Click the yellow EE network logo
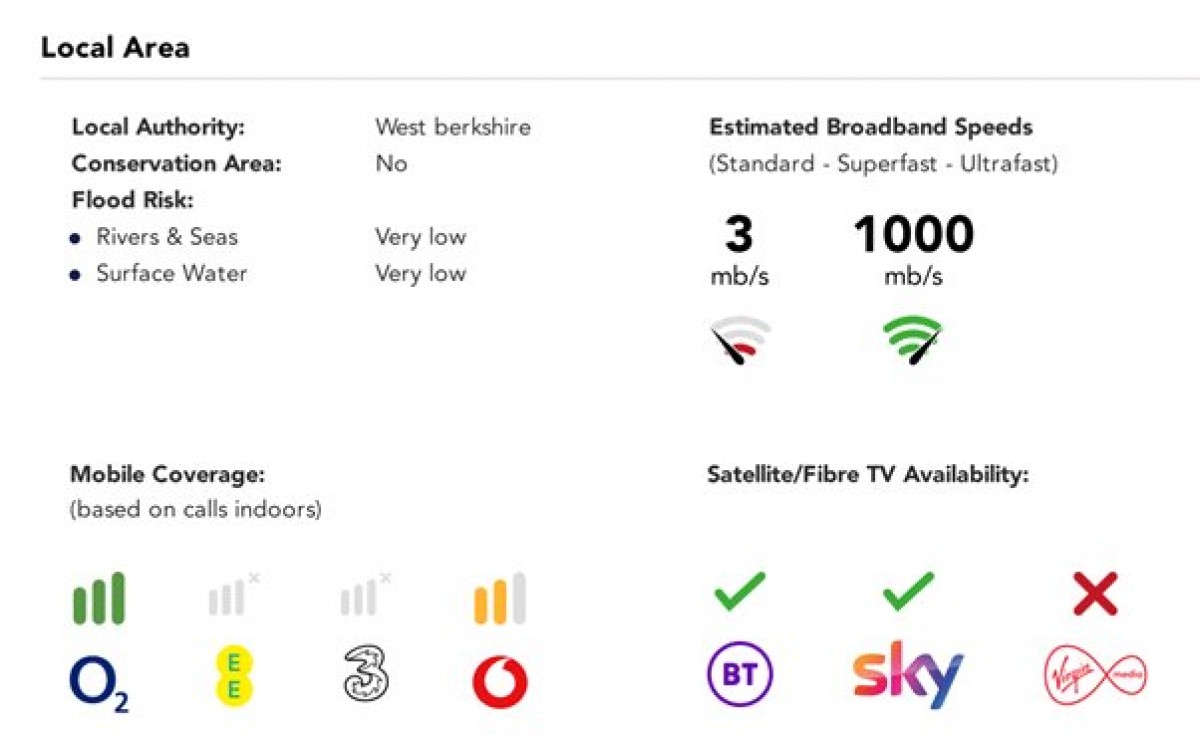The height and width of the screenshot is (745, 1200). click(234, 677)
